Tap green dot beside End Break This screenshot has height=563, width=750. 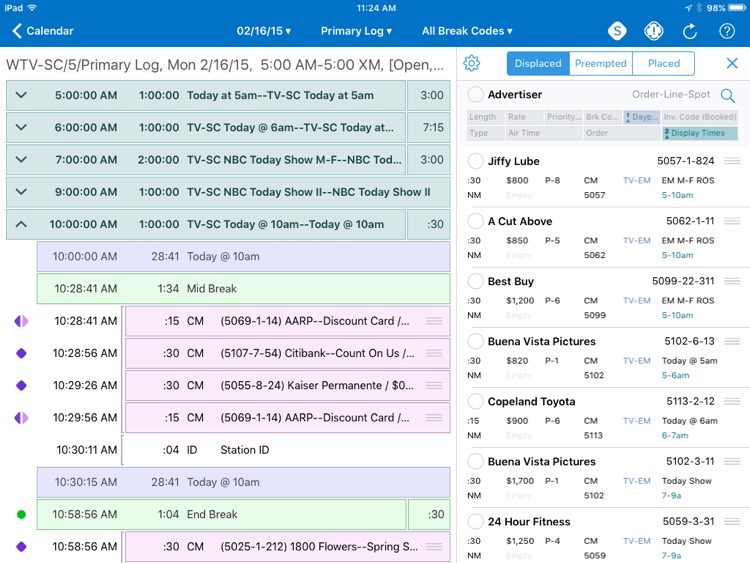(x=21, y=514)
